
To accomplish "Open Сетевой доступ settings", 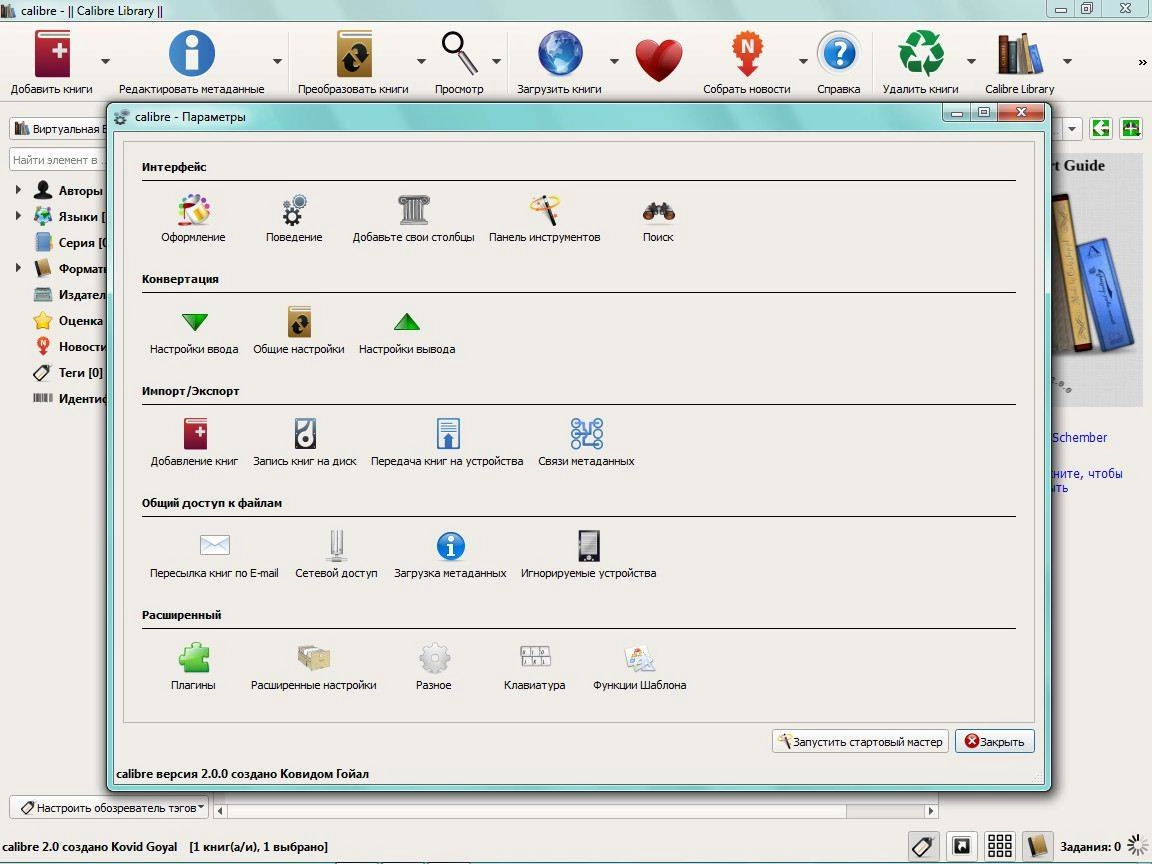I will click(x=336, y=555).
